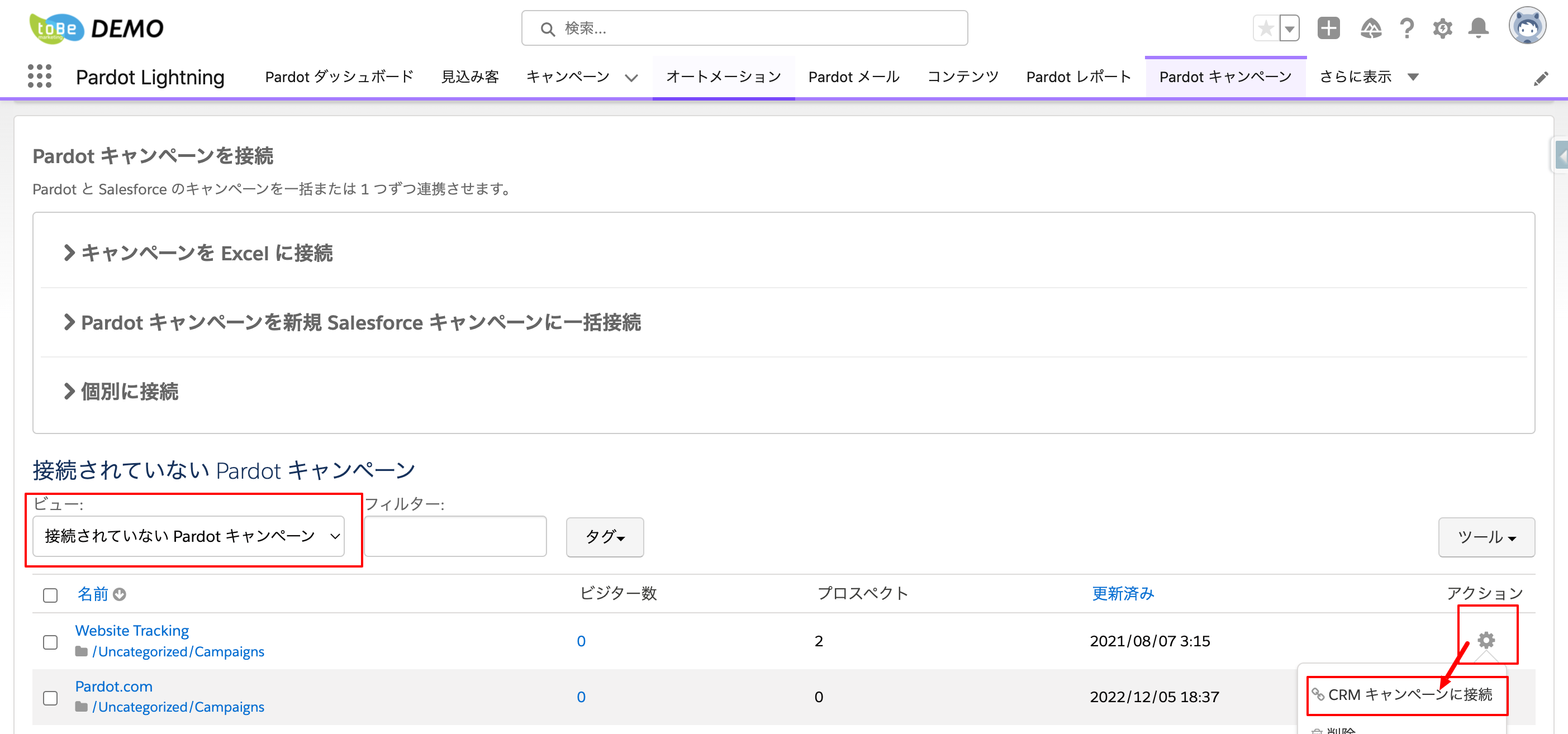Open /Uncategorized/Campaigns folder link under Pardot.com
The image size is (1568, 734).
click(178, 707)
